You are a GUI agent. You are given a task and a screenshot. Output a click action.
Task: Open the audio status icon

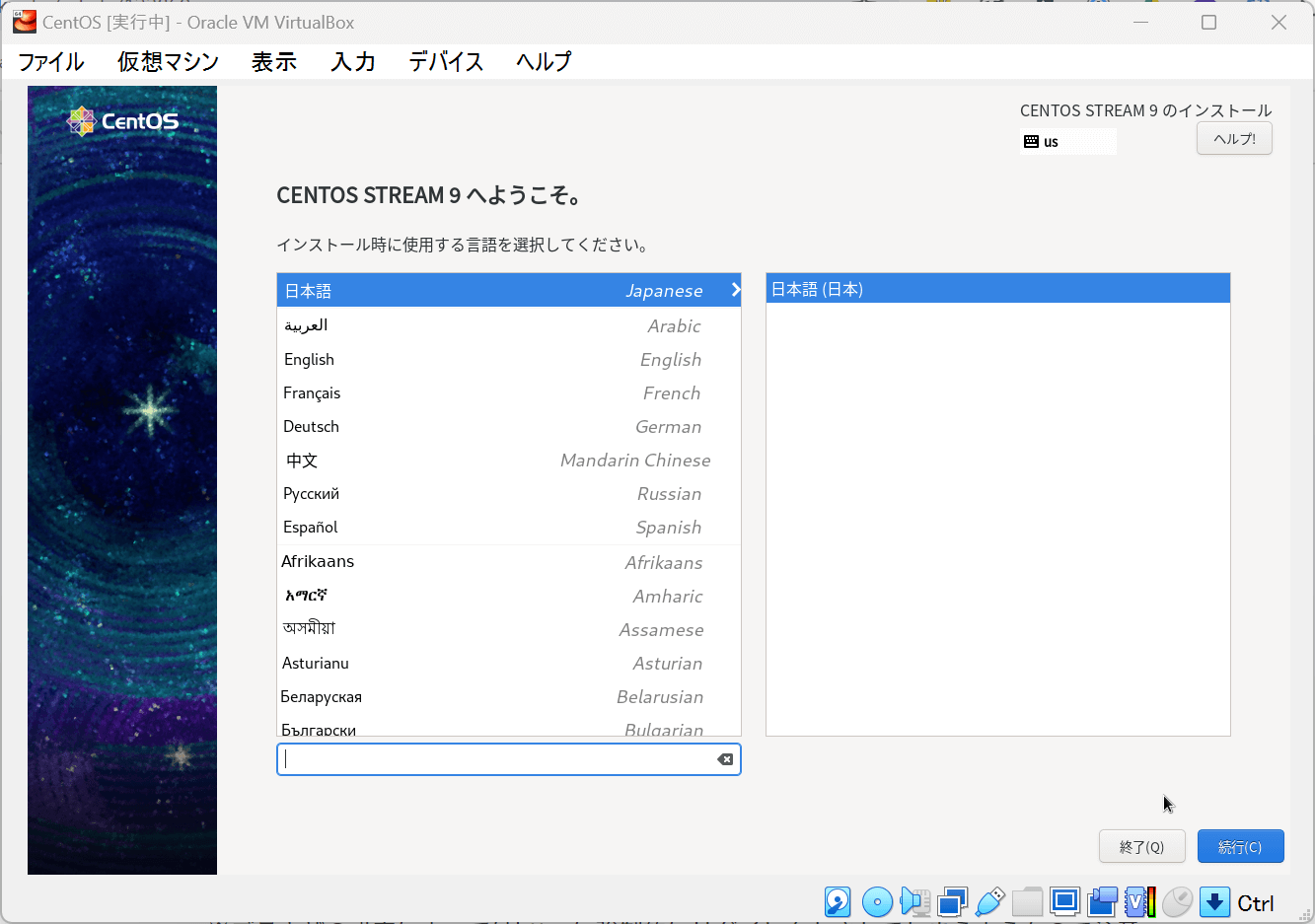tap(914, 901)
